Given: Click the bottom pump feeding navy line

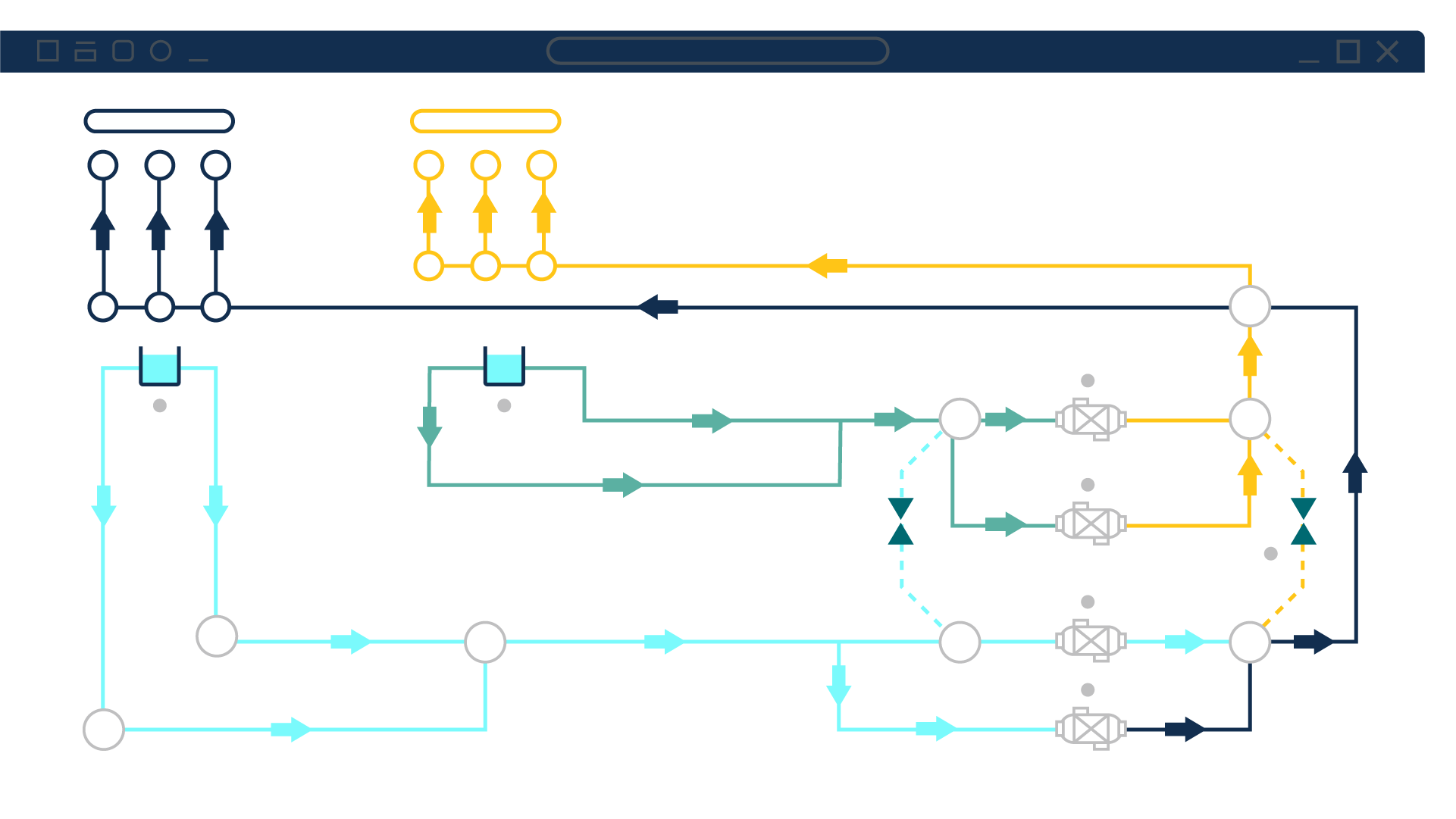Looking at the screenshot, I should click(x=1091, y=729).
